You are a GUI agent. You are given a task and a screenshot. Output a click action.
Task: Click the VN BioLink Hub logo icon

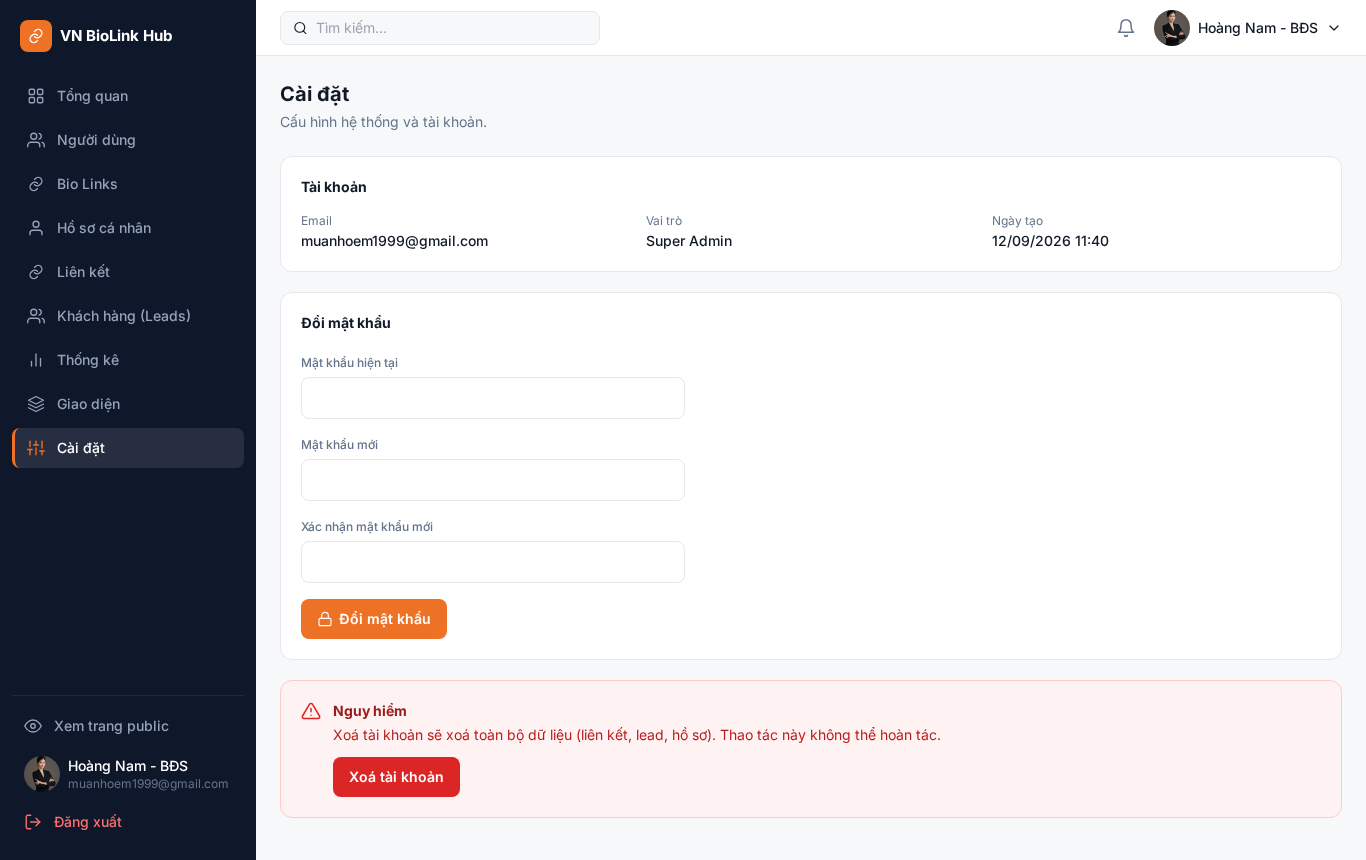point(36,36)
